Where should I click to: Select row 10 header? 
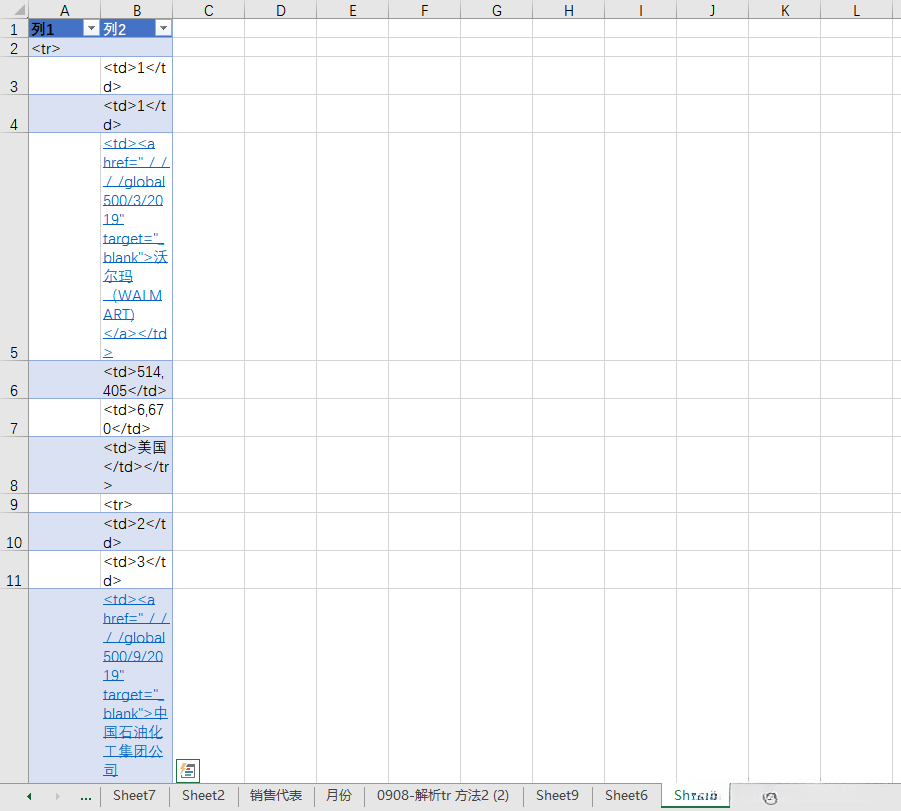coord(14,532)
